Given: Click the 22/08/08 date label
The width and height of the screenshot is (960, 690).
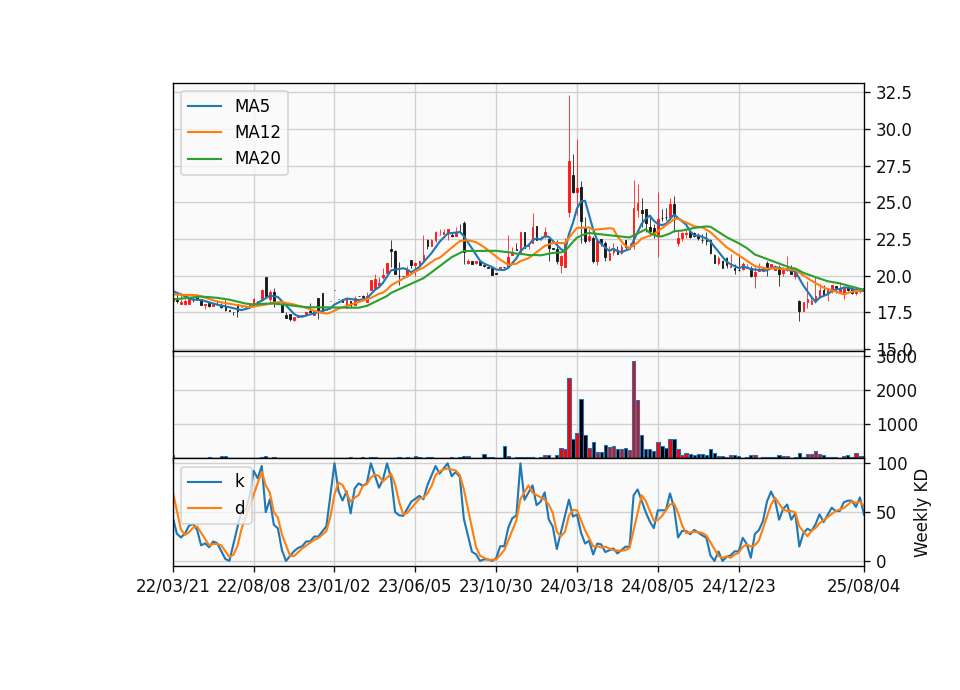Looking at the screenshot, I should [x=253, y=586].
